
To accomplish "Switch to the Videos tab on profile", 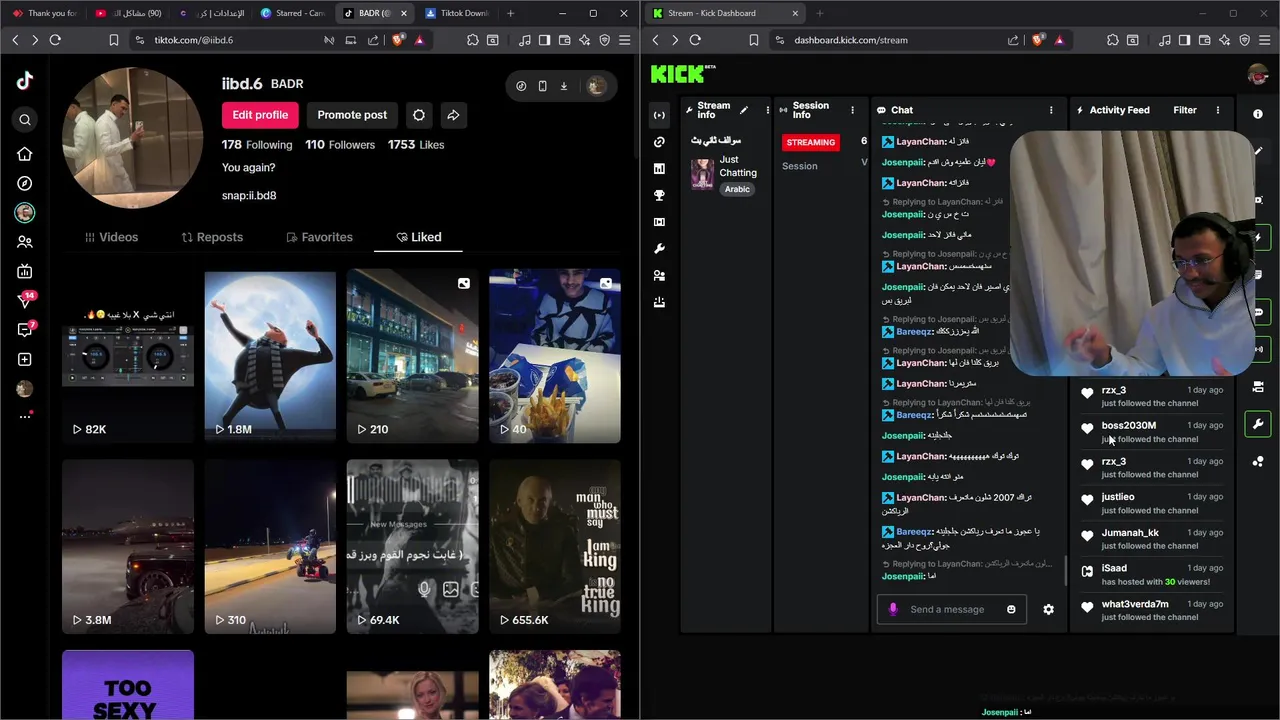I will click(111, 237).
